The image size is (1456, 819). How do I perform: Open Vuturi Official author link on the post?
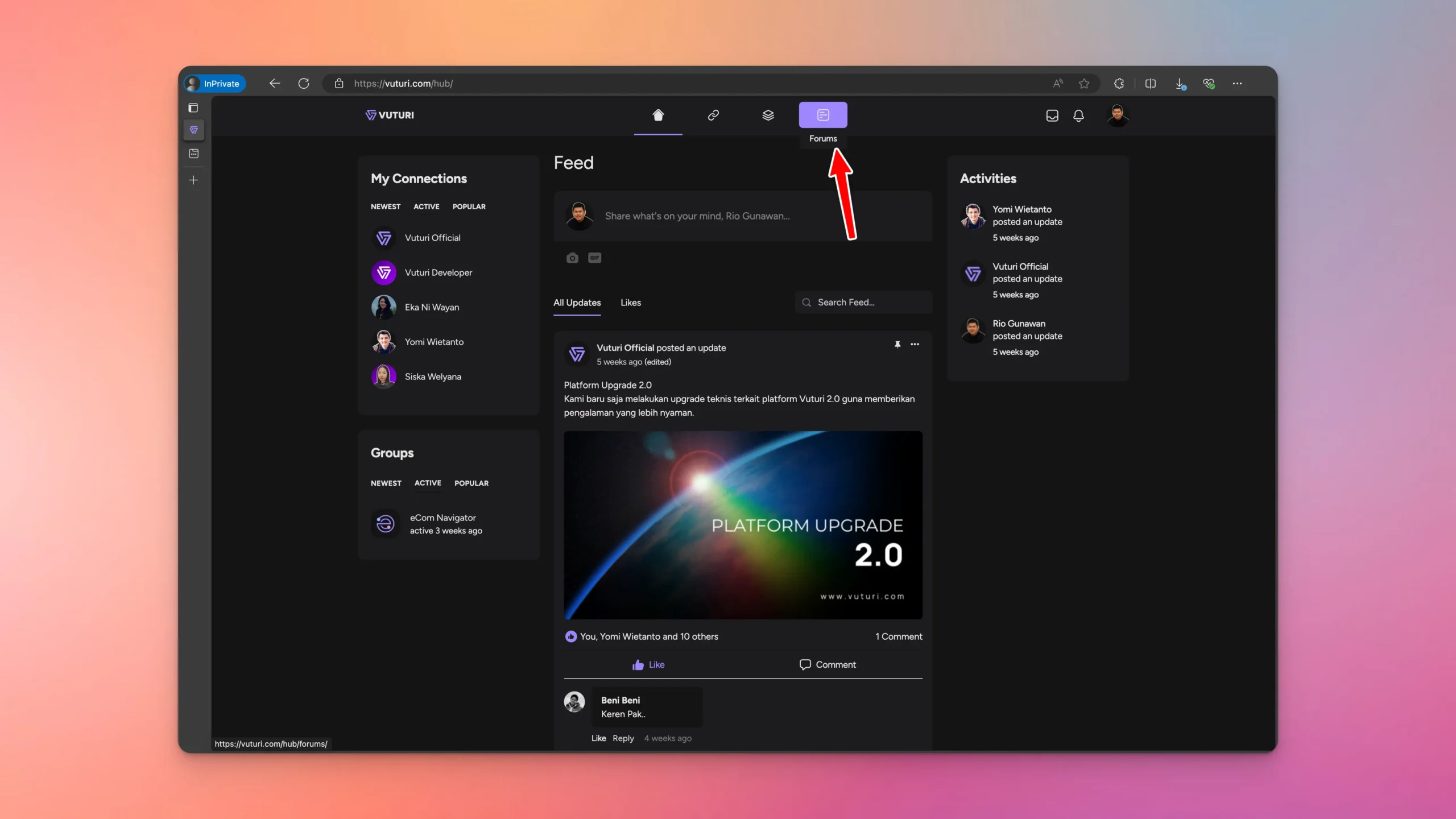[625, 348]
